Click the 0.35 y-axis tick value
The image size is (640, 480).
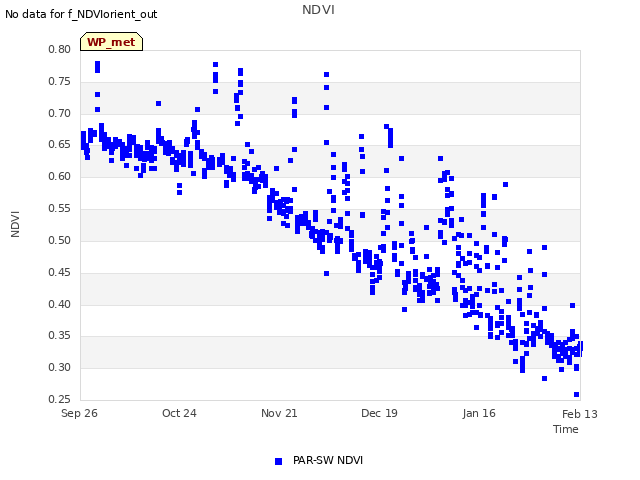[x=60, y=336]
